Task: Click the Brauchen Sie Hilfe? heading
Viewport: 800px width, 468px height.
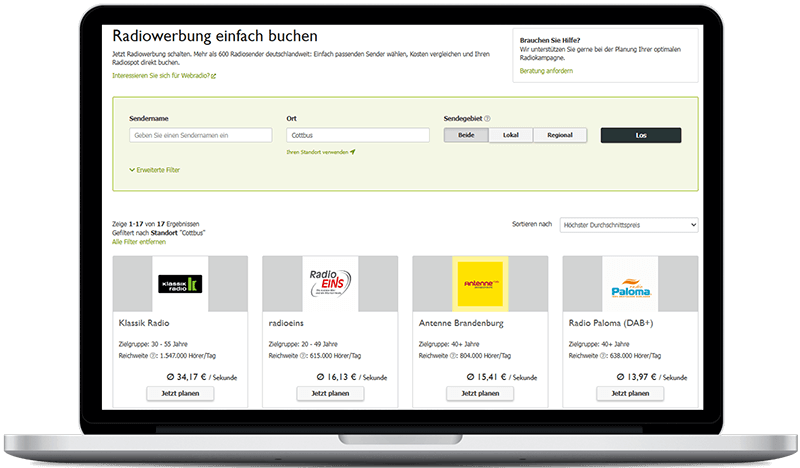Action: click(549, 40)
